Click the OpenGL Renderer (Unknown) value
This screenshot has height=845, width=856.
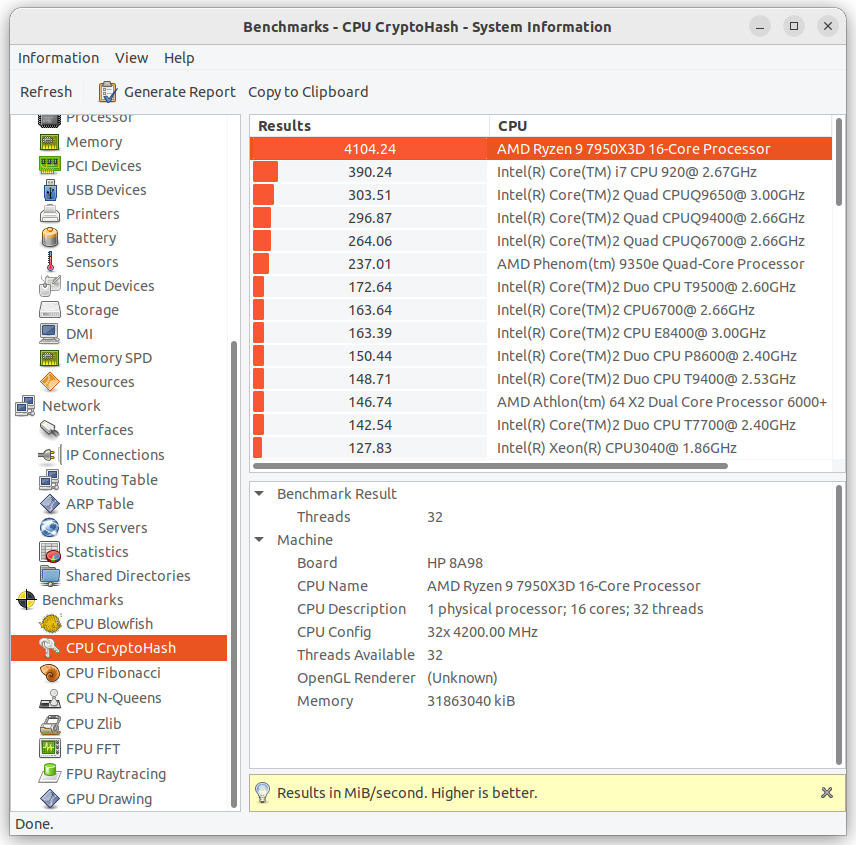(x=462, y=678)
